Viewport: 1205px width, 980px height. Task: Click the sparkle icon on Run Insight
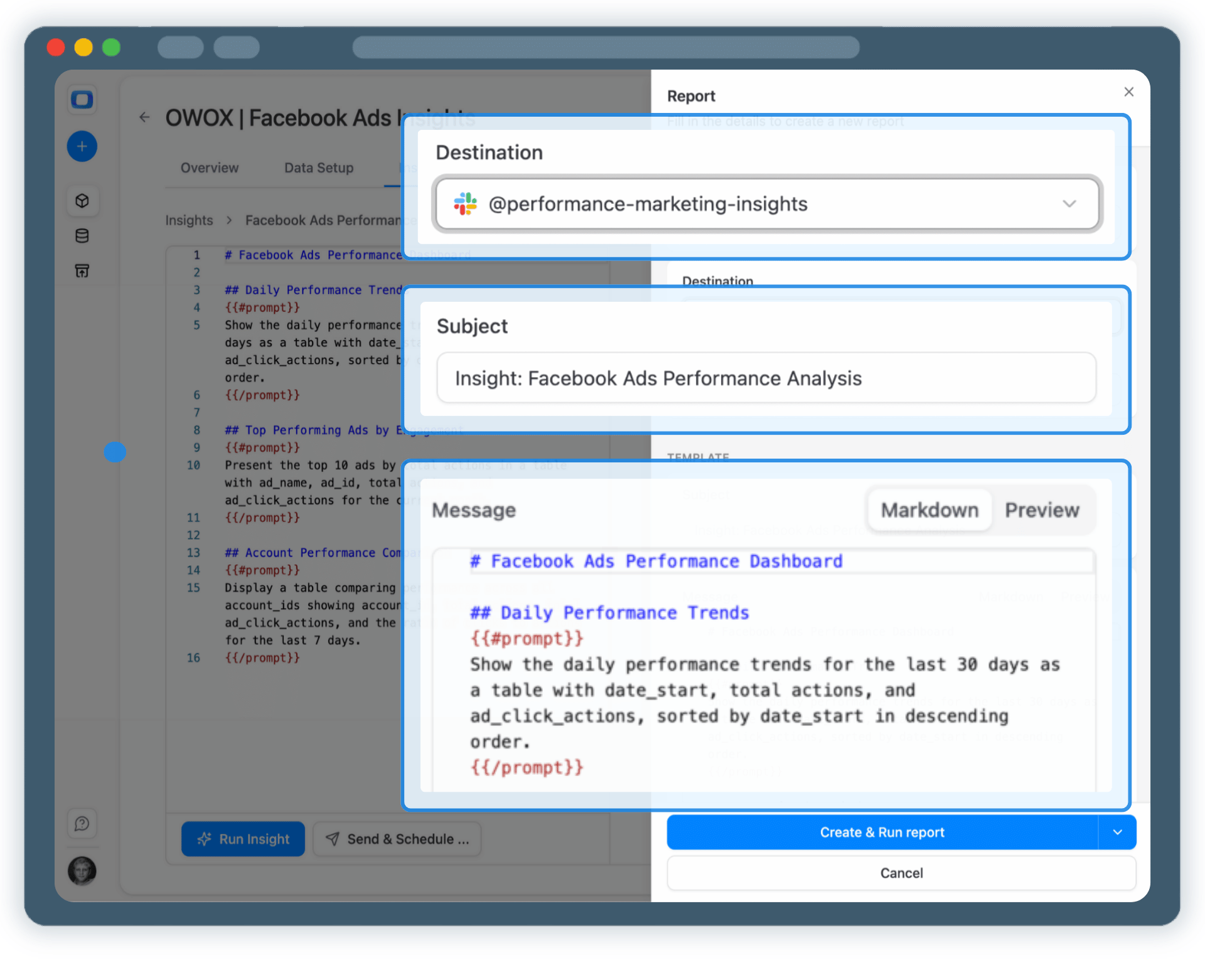pyautogui.click(x=205, y=839)
